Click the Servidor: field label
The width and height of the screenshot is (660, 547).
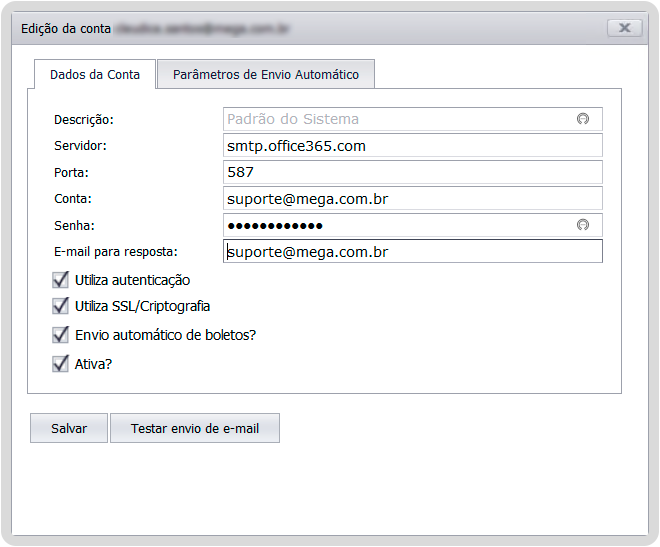point(80,146)
